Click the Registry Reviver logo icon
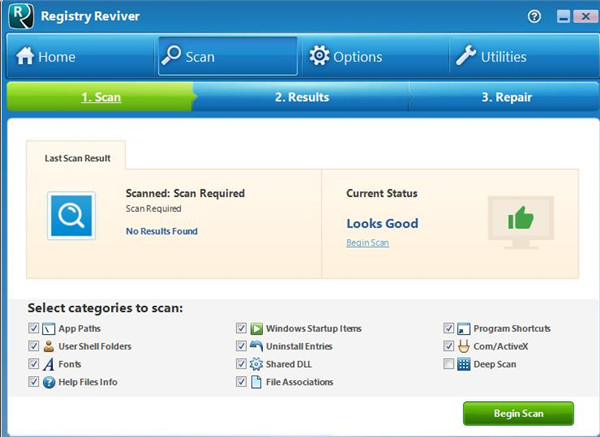 click(x=21, y=16)
